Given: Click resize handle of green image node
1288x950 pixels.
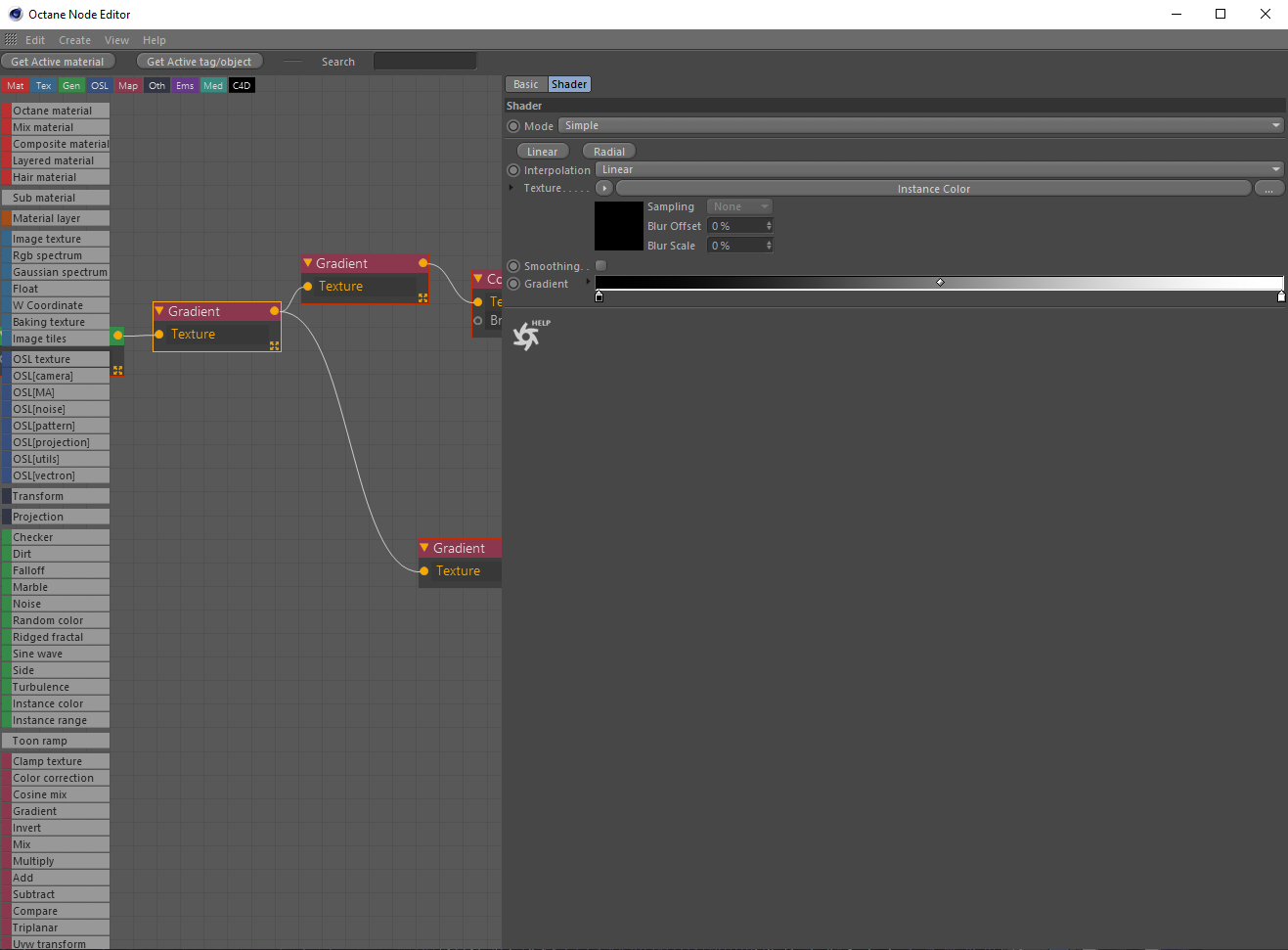Looking at the screenshot, I should 117,370.
